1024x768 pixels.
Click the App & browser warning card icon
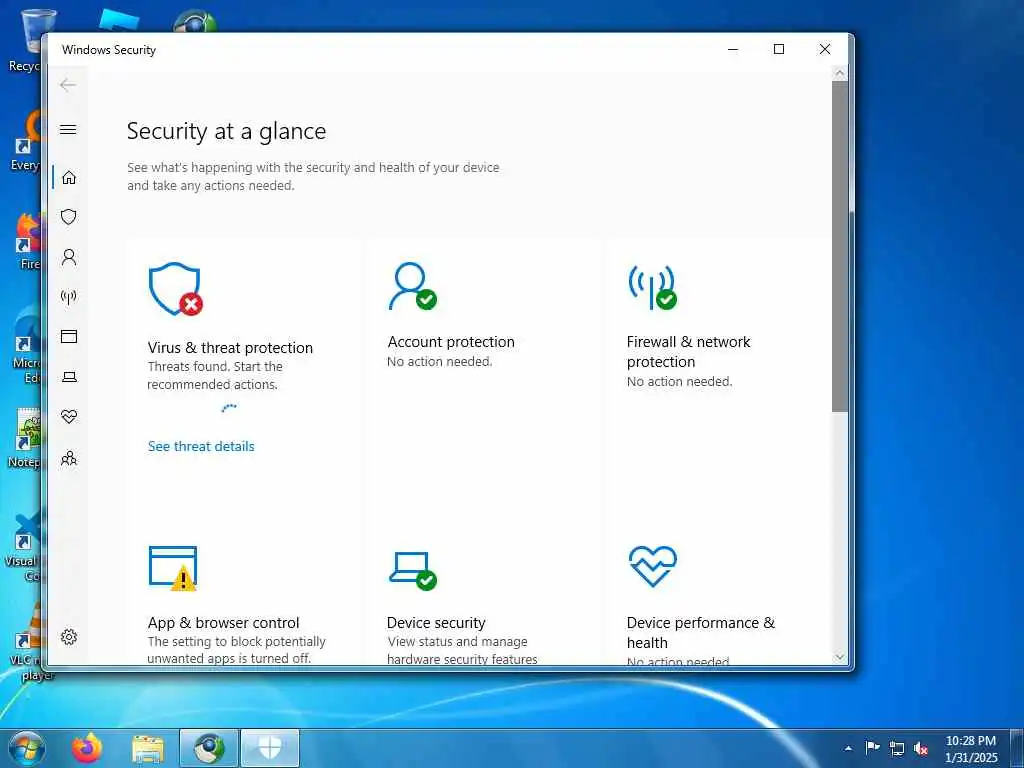point(173,568)
